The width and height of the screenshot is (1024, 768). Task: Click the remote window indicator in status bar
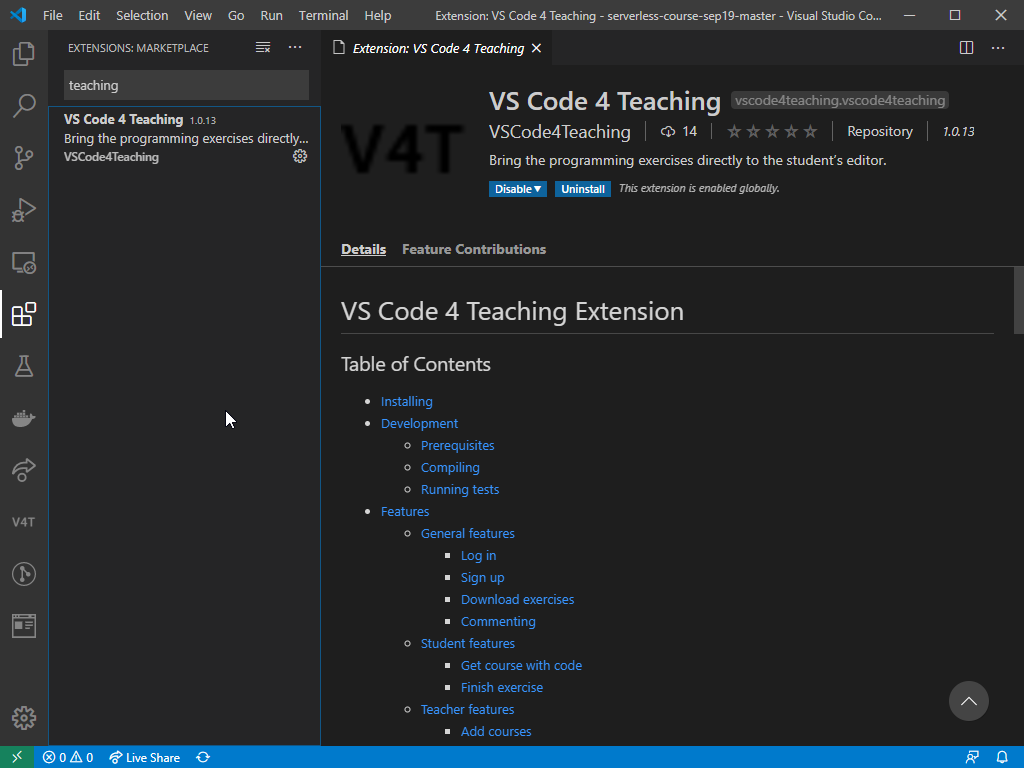coord(17,757)
